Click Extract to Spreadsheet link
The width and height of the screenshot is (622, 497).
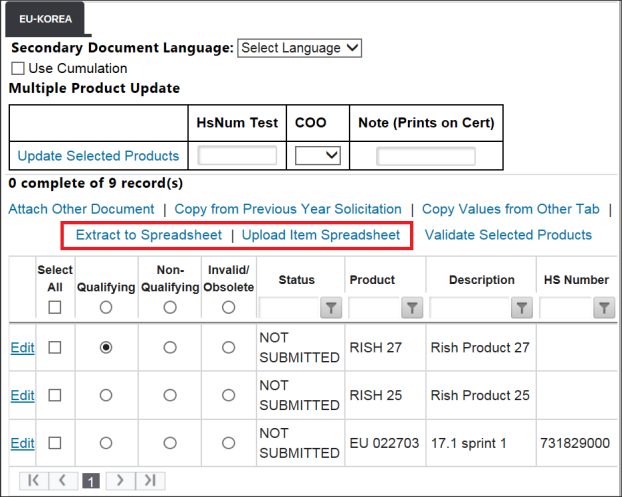(149, 235)
